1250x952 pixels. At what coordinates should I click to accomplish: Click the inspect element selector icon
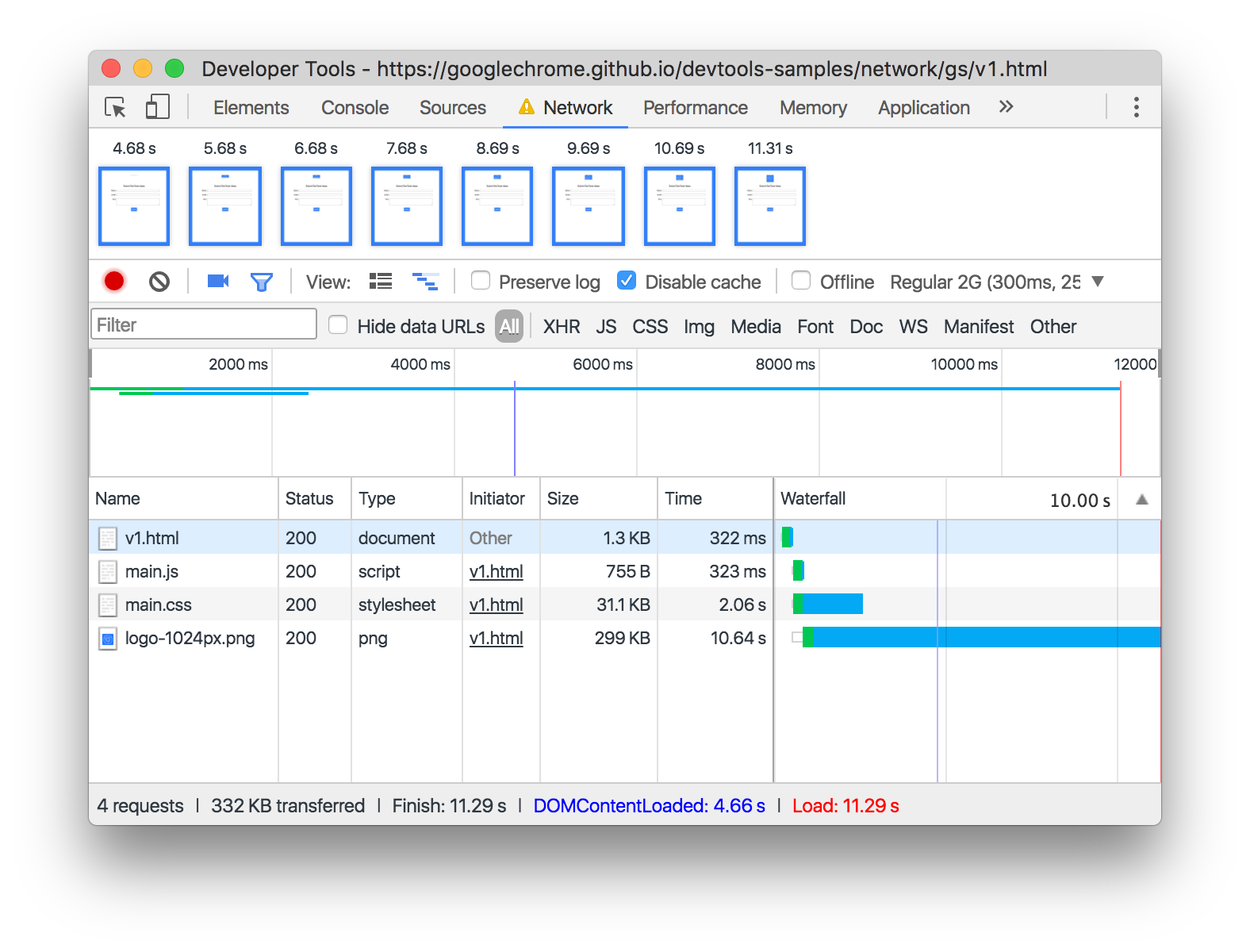[x=116, y=107]
